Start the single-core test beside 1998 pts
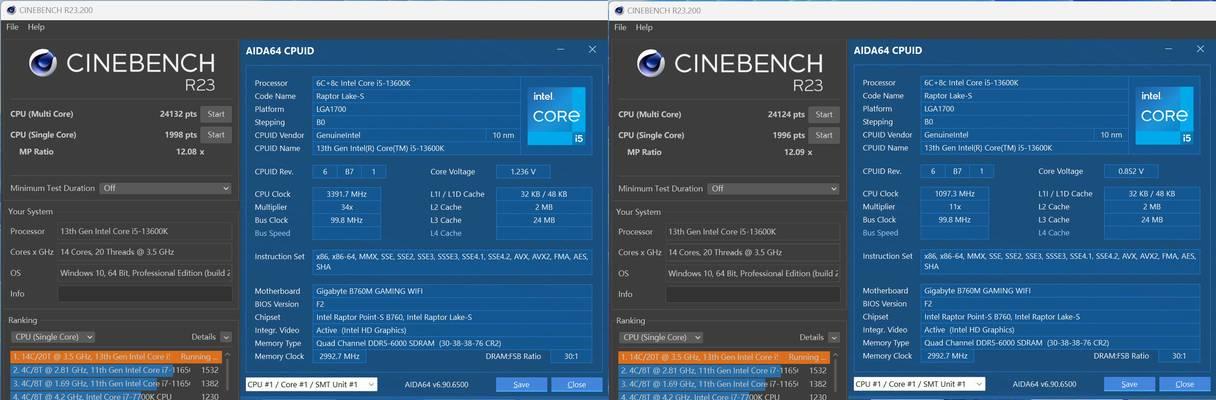This screenshot has height=400, width=1216. [x=217, y=134]
